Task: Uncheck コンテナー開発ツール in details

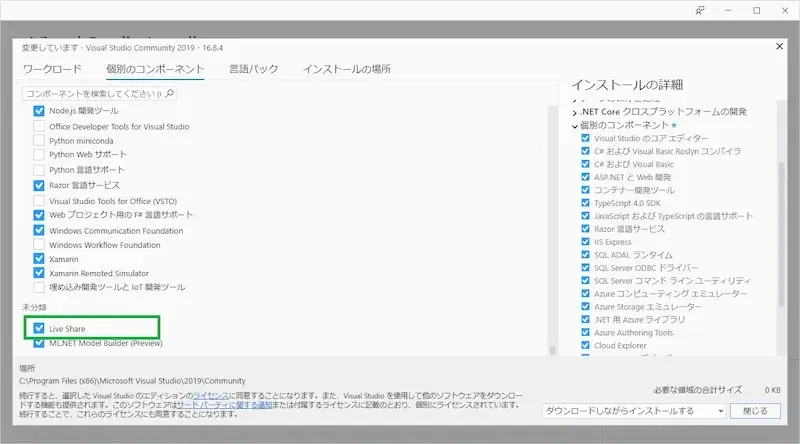Action: click(585, 189)
